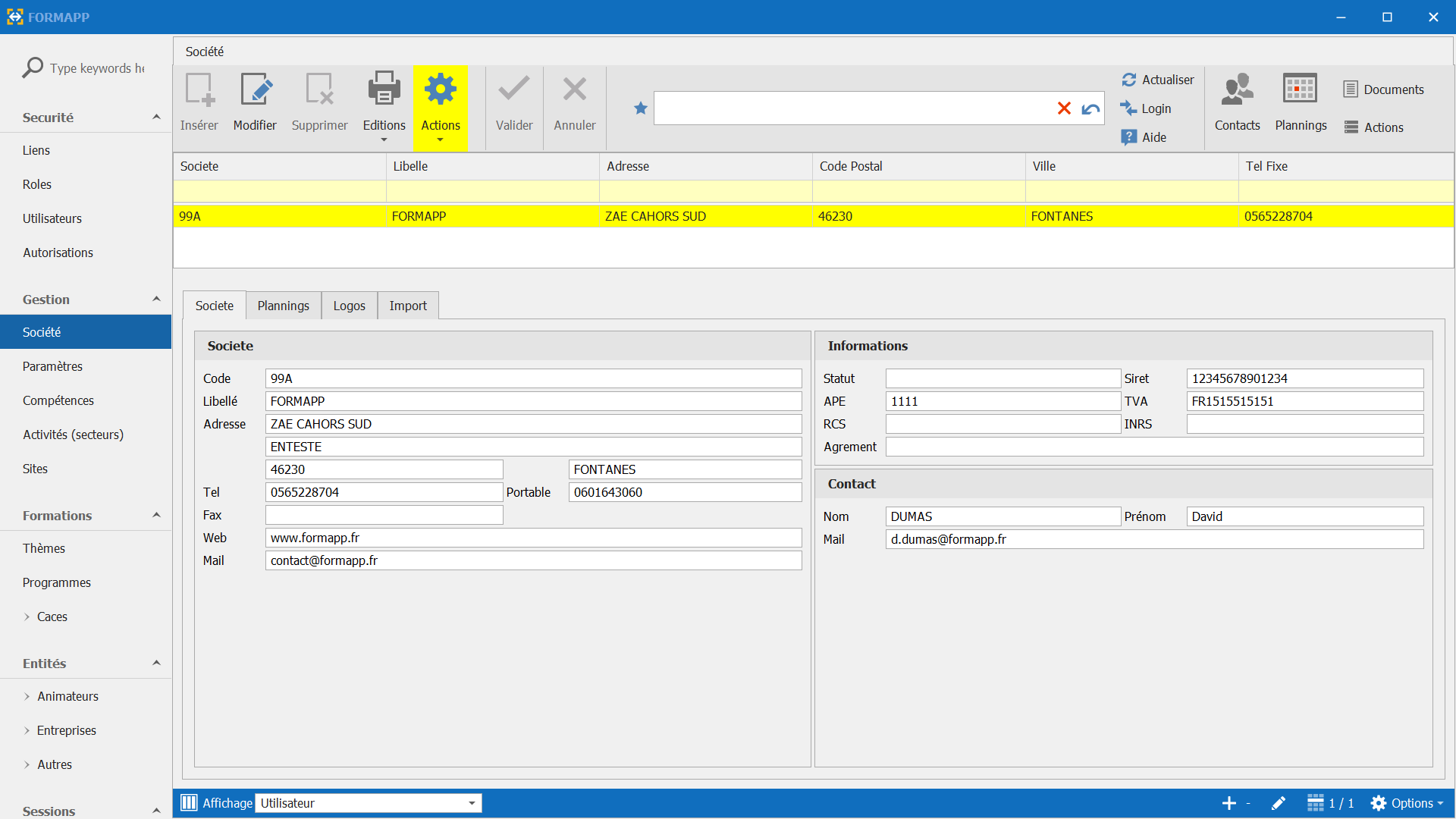Click the Modifier edit icon
1456x819 pixels.
pyautogui.click(x=256, y=89)
